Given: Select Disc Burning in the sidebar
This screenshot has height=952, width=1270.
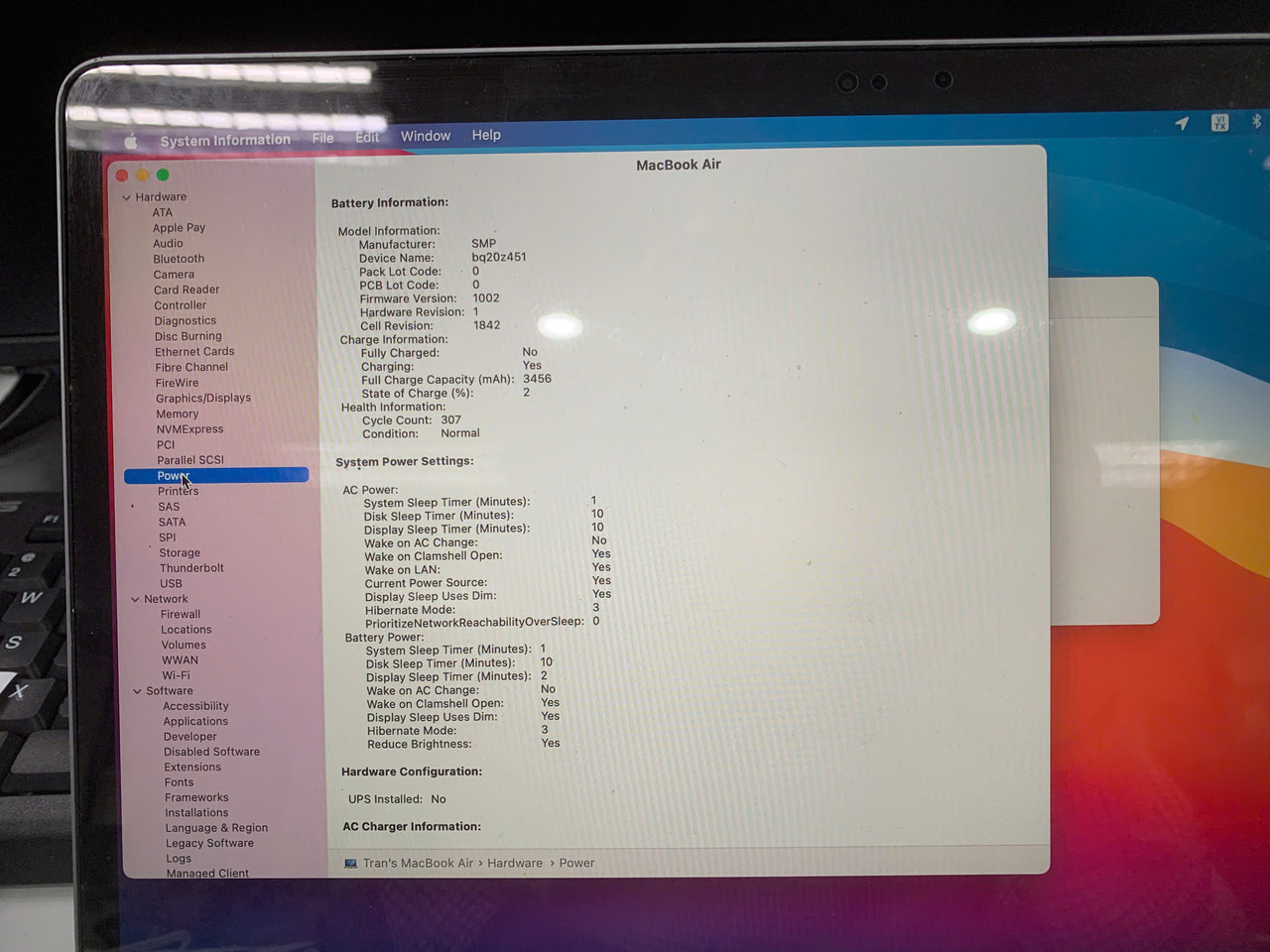Looking at the screenshot, I should [x=189, y=336].
